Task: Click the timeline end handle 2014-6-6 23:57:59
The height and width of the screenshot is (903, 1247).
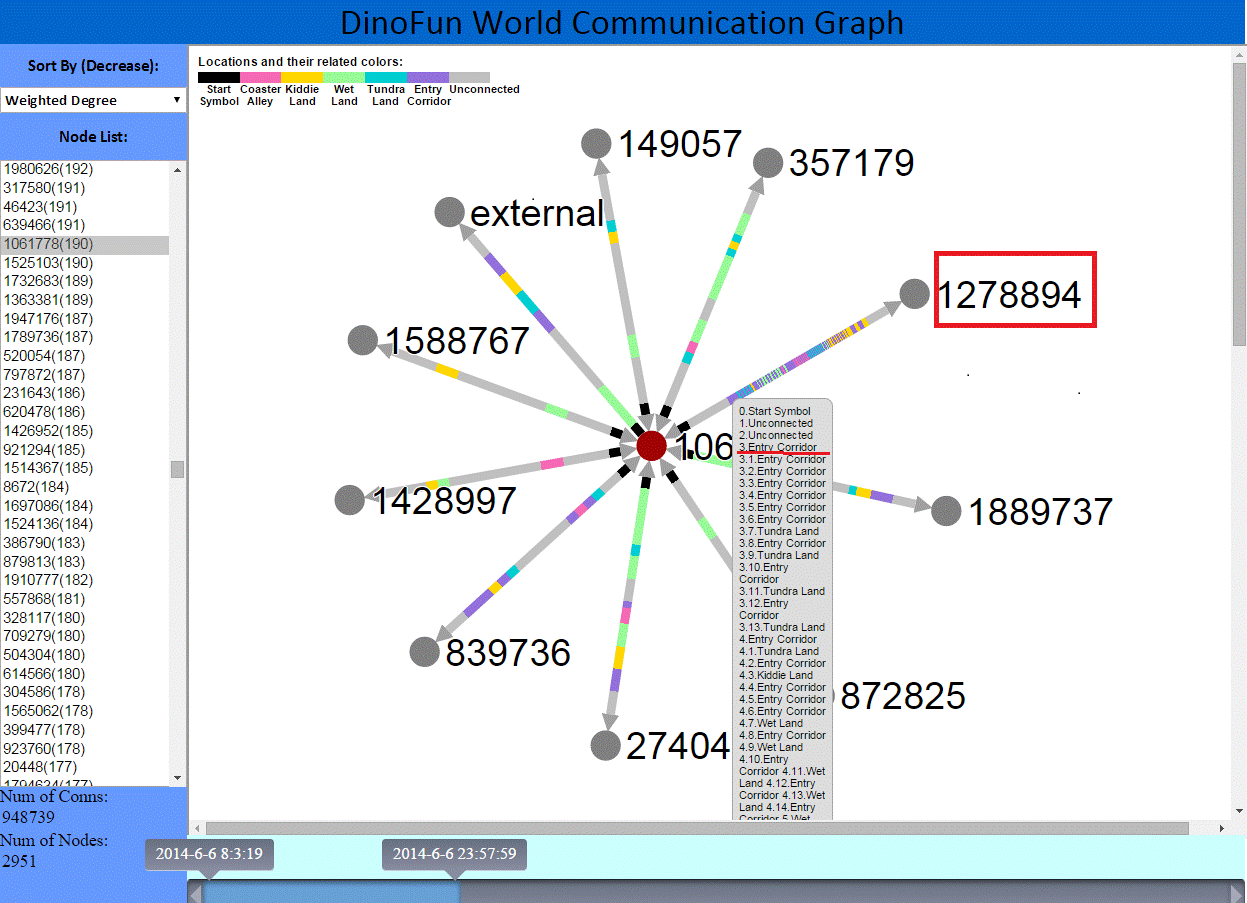Action: click(454, 855)
